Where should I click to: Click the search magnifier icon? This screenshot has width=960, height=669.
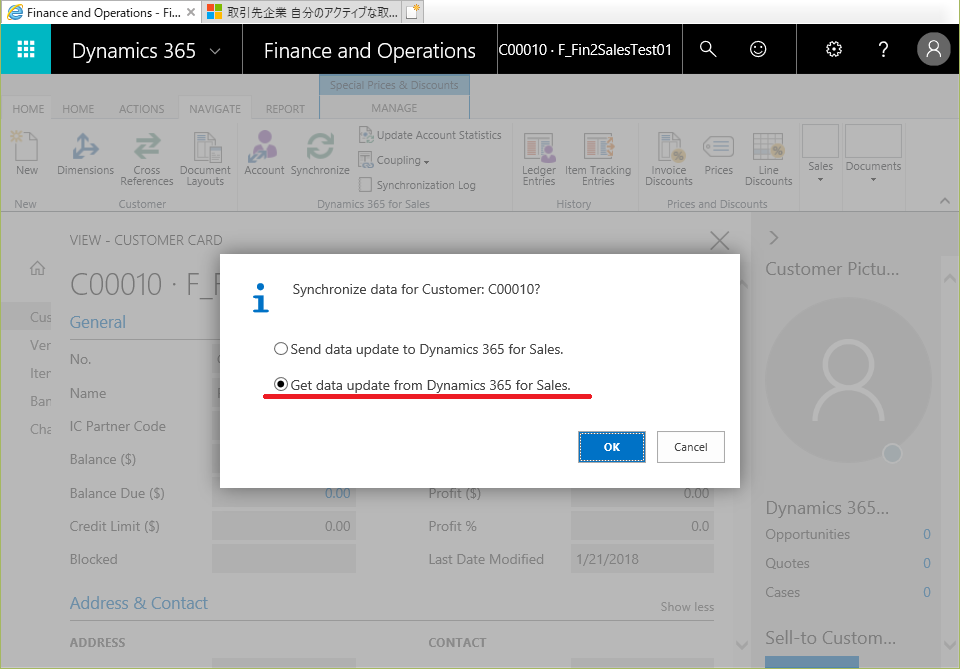click(708, 49)
